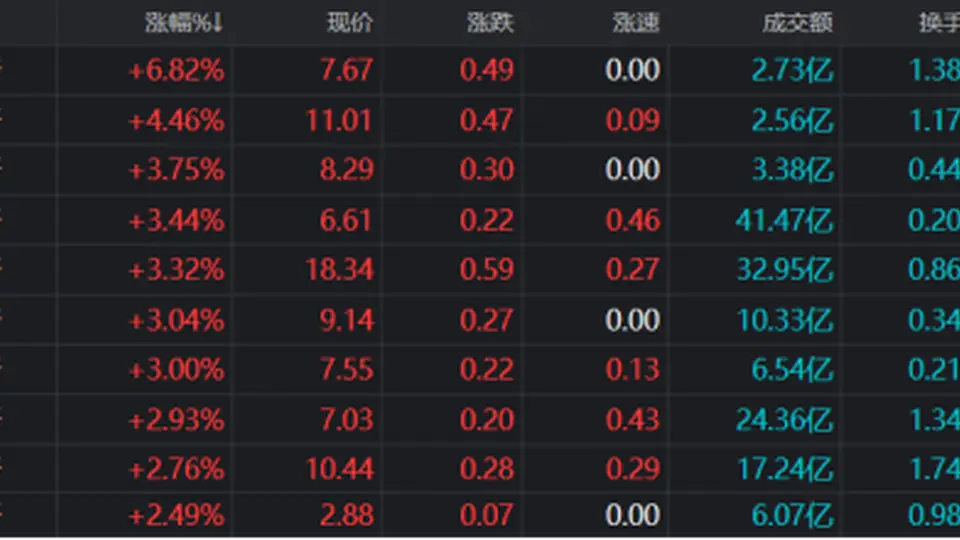Select the +3.75% cell

click(x=176, y=170)
